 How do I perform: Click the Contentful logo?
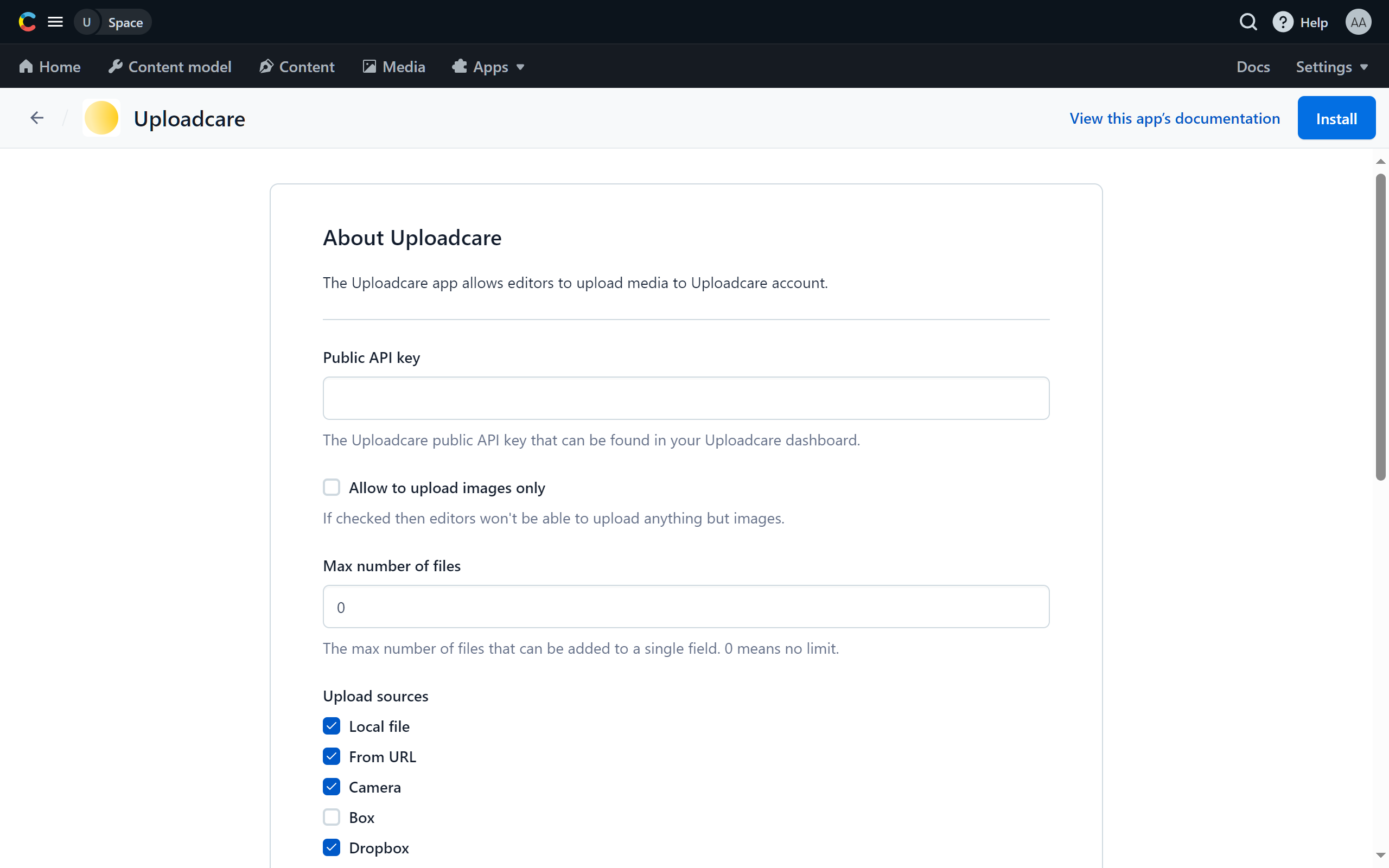point(27,21)
